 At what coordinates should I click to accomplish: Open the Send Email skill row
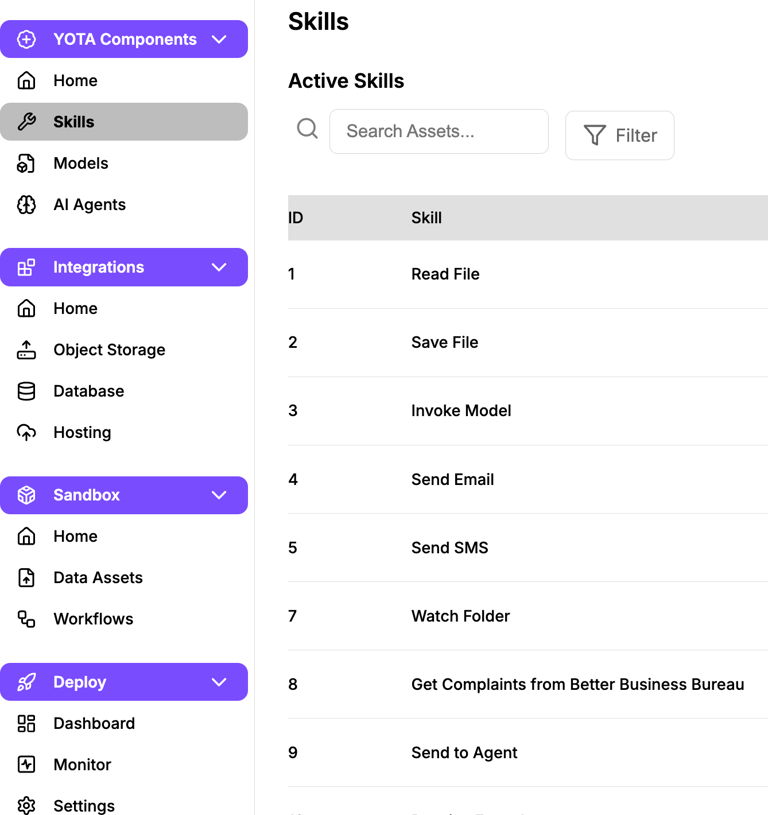click(x=452, y=480)
